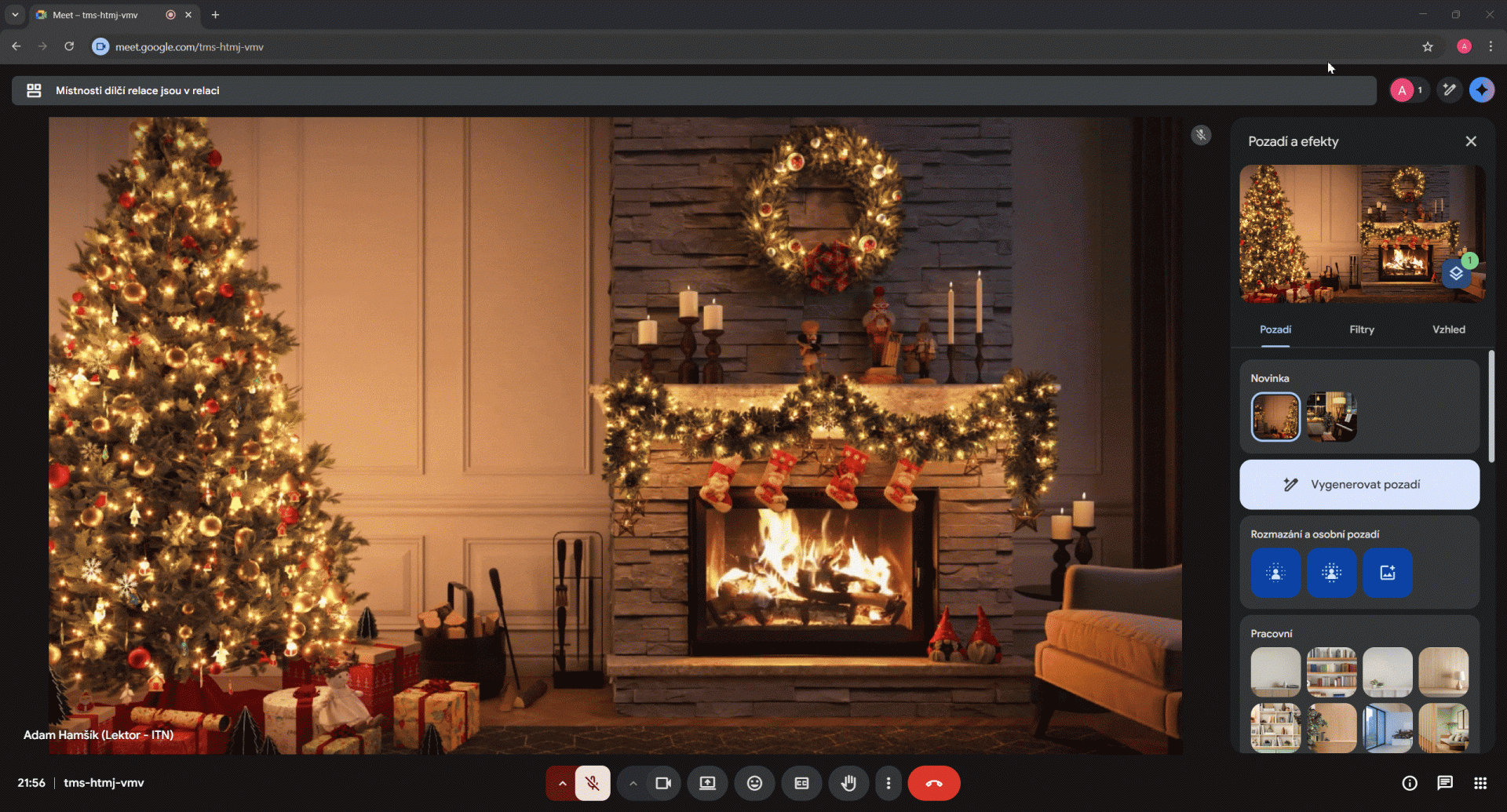
Task: Open meeting details info icon
Action: click(1410, 783)
